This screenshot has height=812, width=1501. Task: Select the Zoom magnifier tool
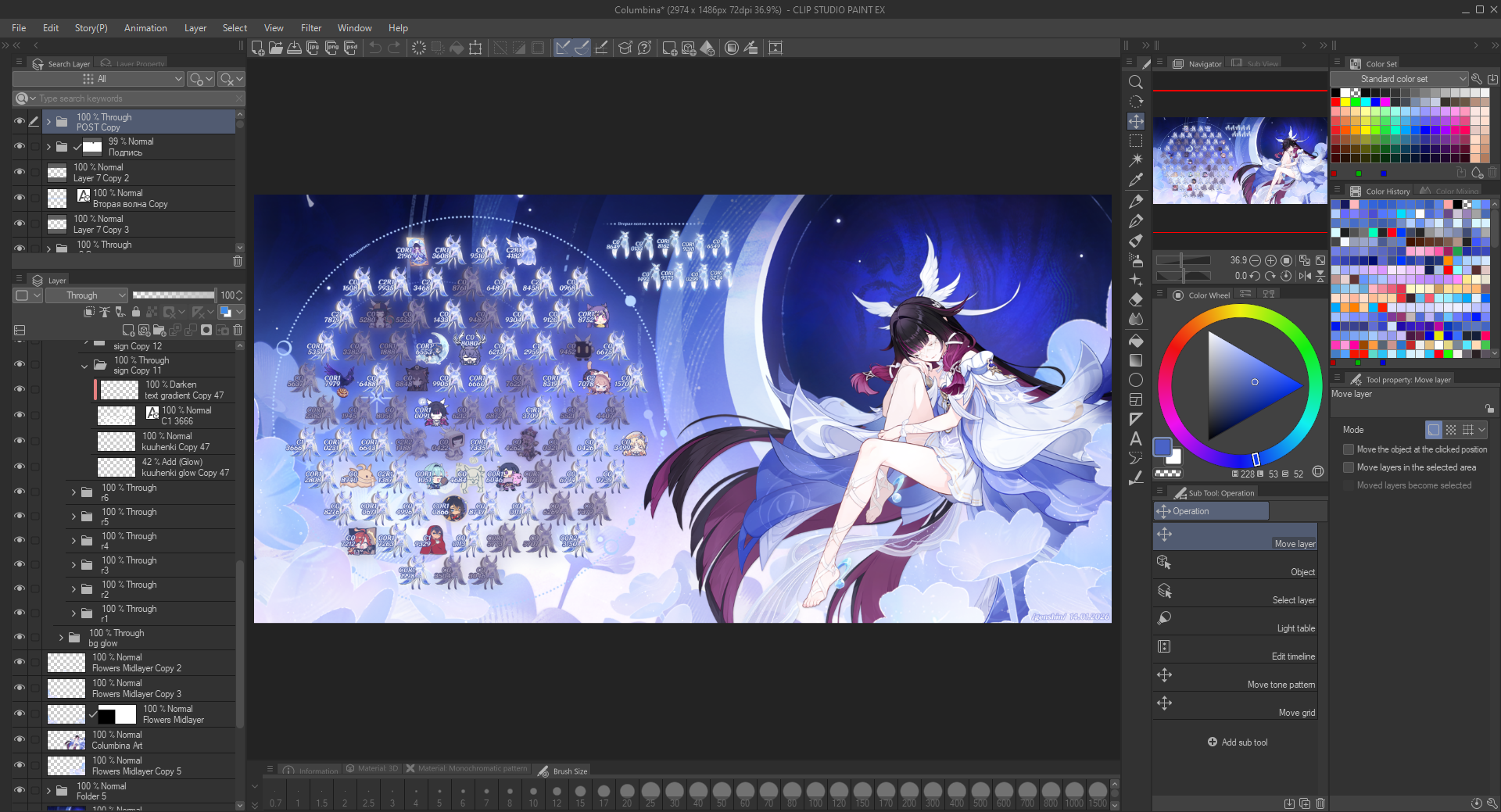tap(1136, 82)
